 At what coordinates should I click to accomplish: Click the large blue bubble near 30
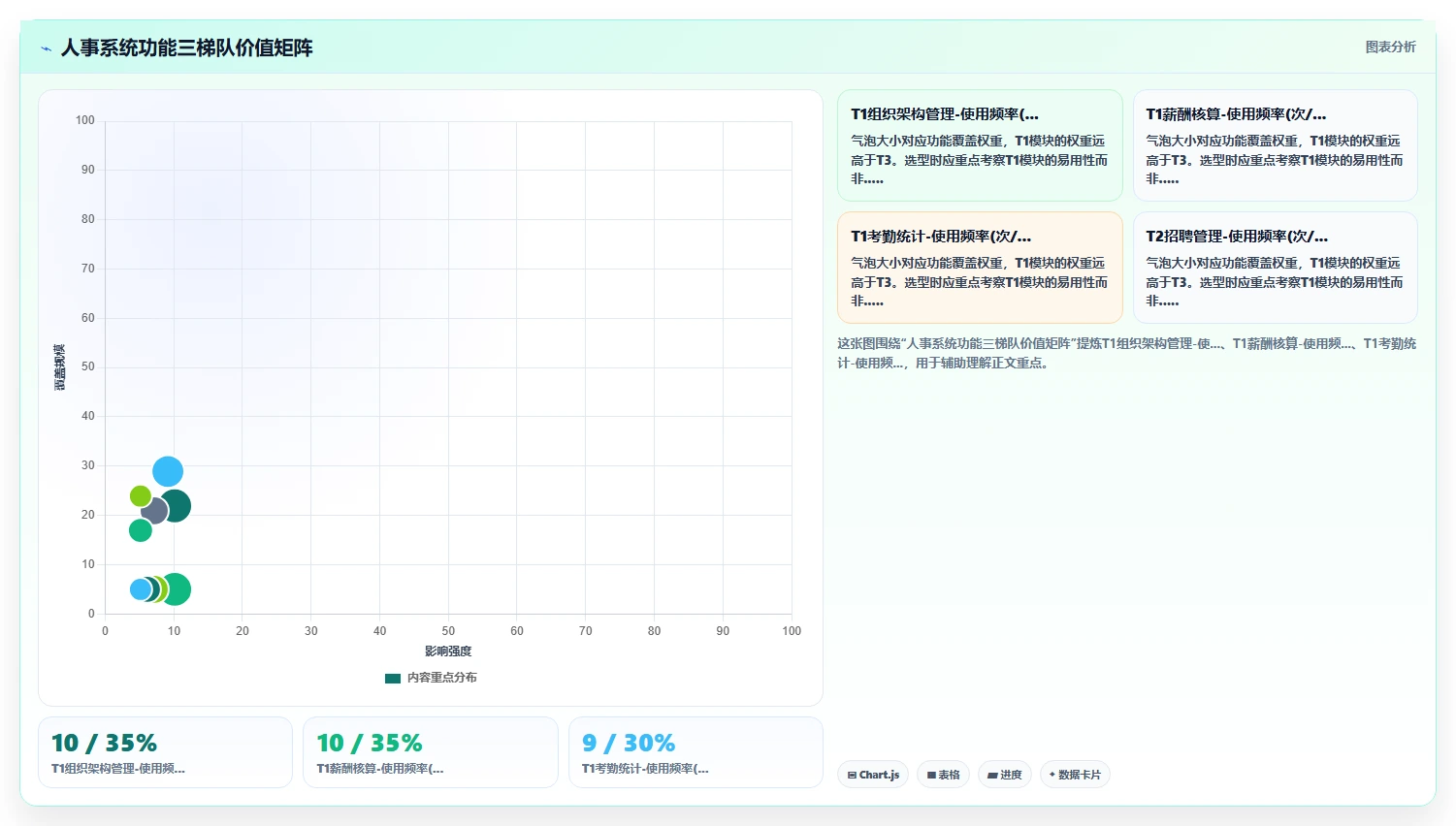168,472
